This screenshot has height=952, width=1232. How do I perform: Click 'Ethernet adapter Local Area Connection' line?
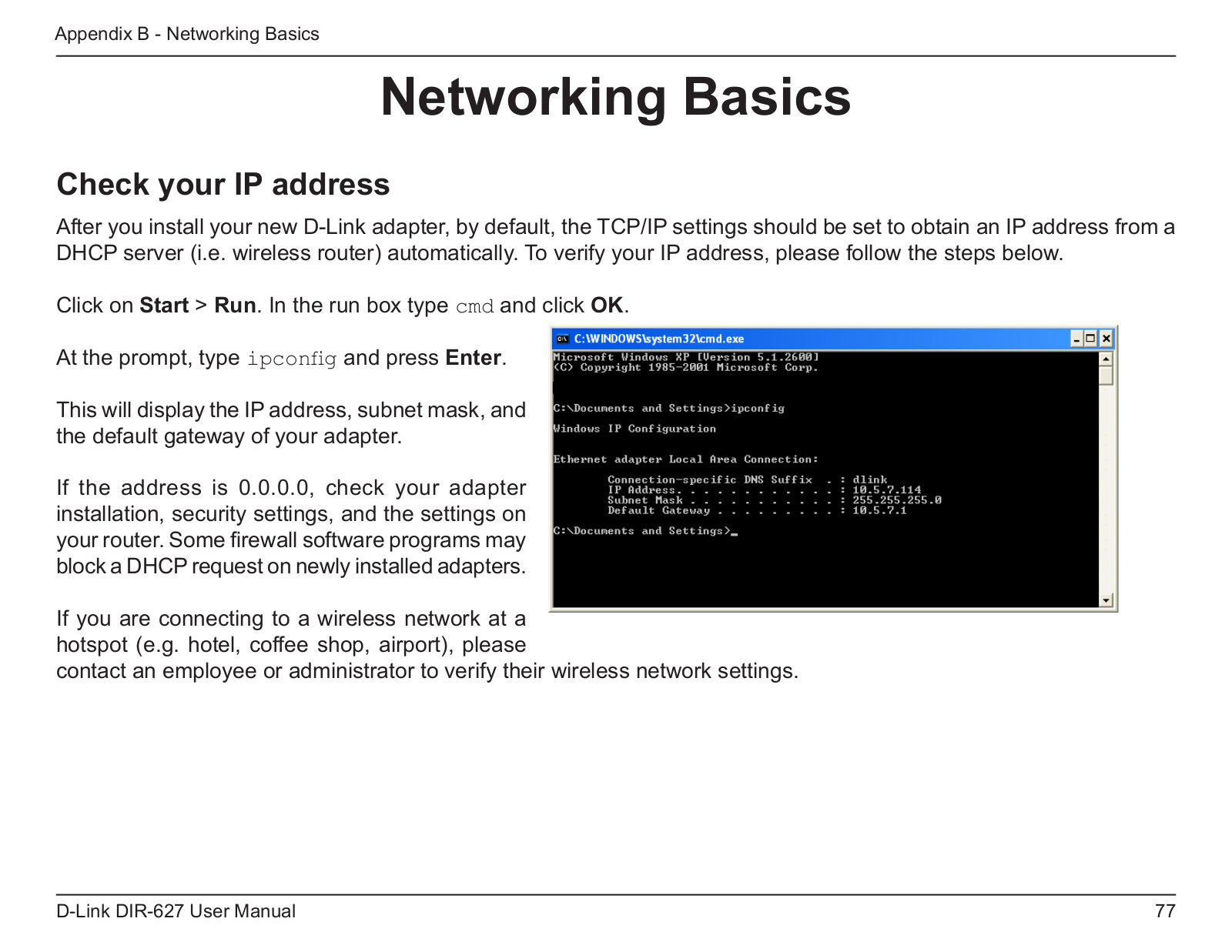685,459
